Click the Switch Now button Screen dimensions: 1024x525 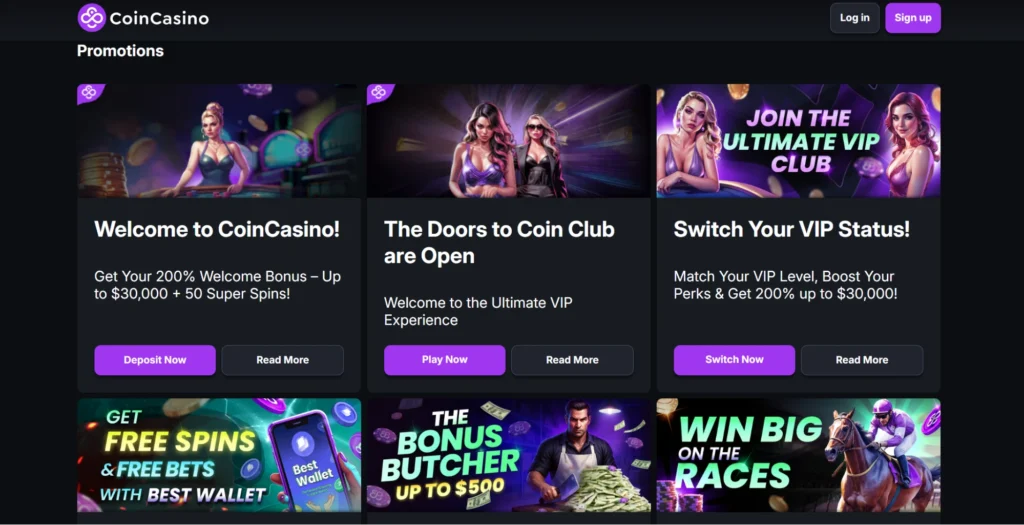tap(734, 360)
